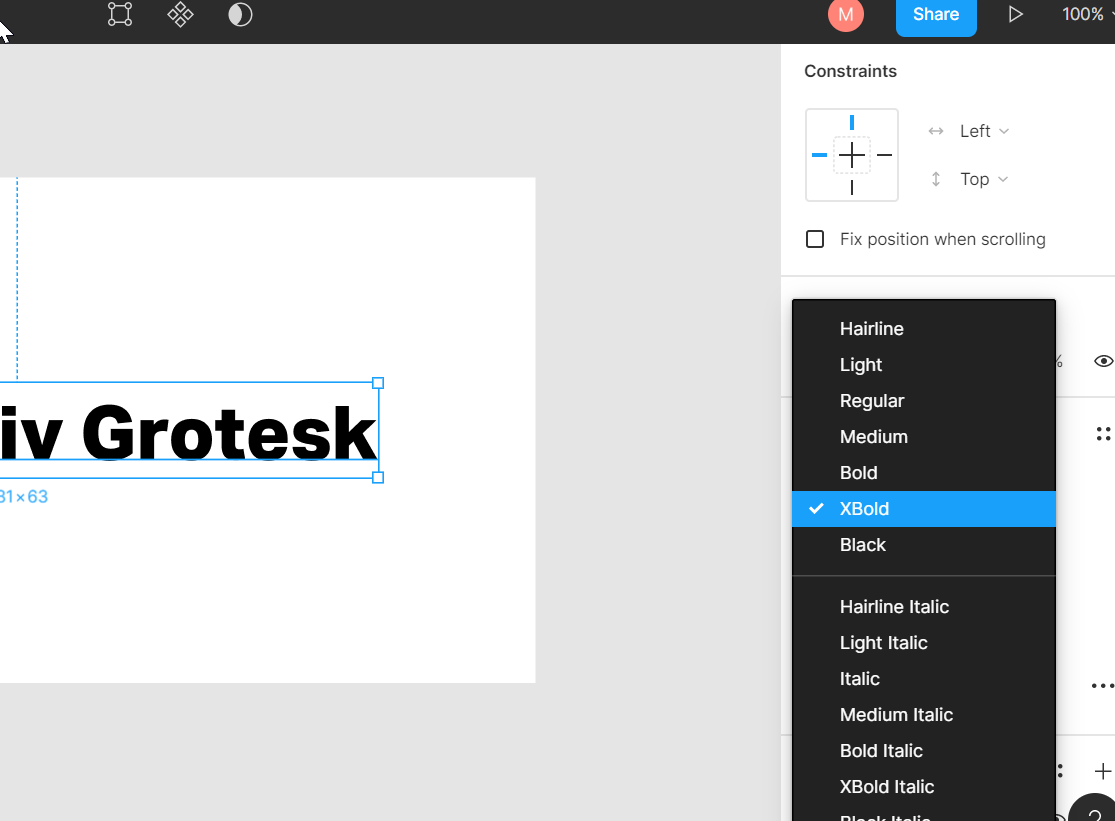Toggle the top constraint in the constraints widget
Viewport: 1115px width, 821px height.
point(851,121)
